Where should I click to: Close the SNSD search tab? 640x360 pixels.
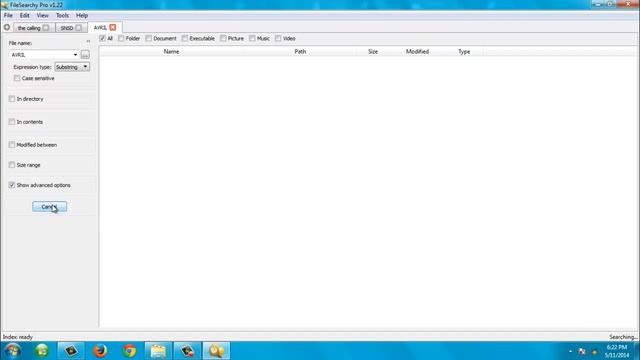tap(79, 28)
